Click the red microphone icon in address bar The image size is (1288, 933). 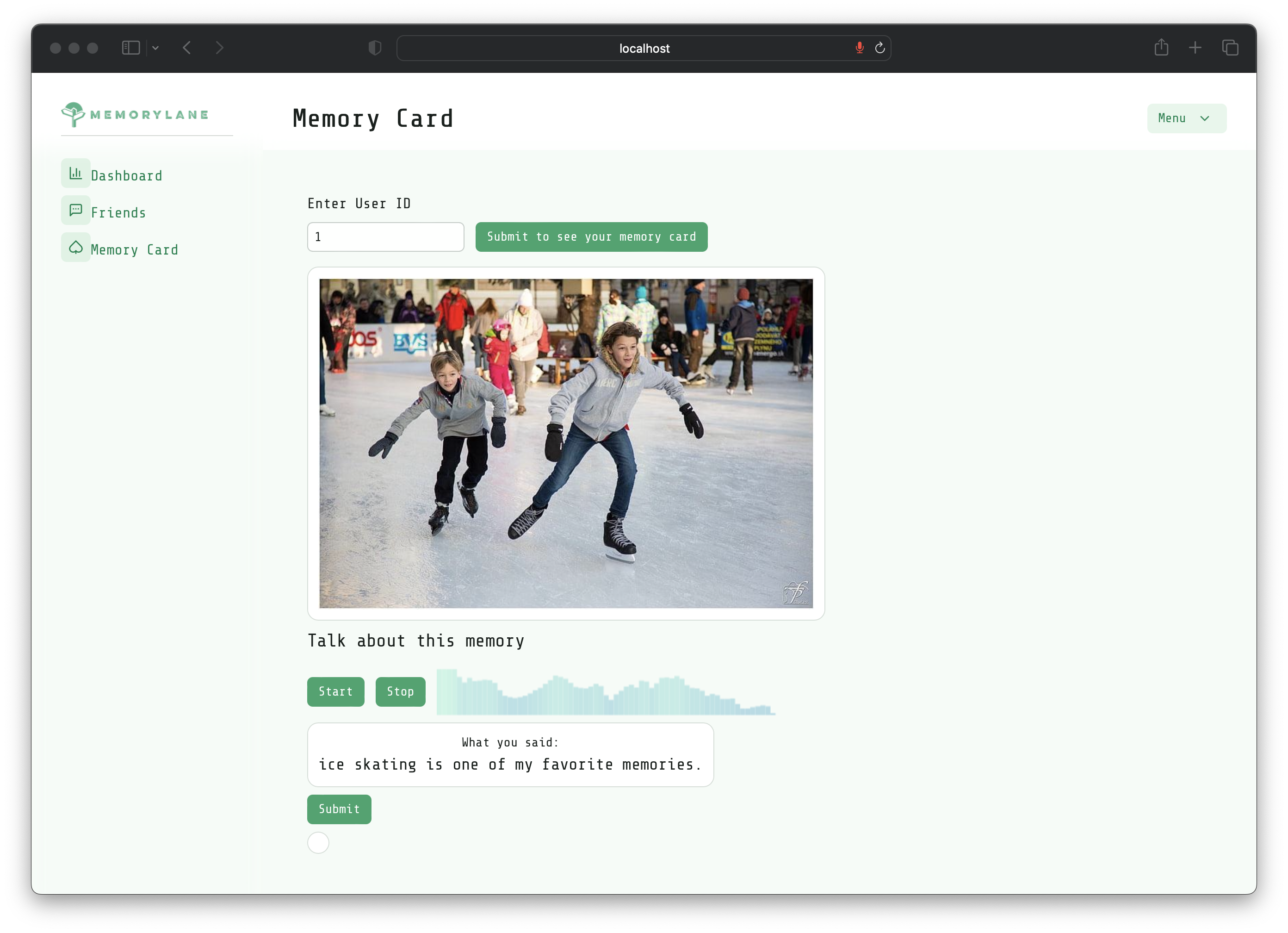point(859,48)
